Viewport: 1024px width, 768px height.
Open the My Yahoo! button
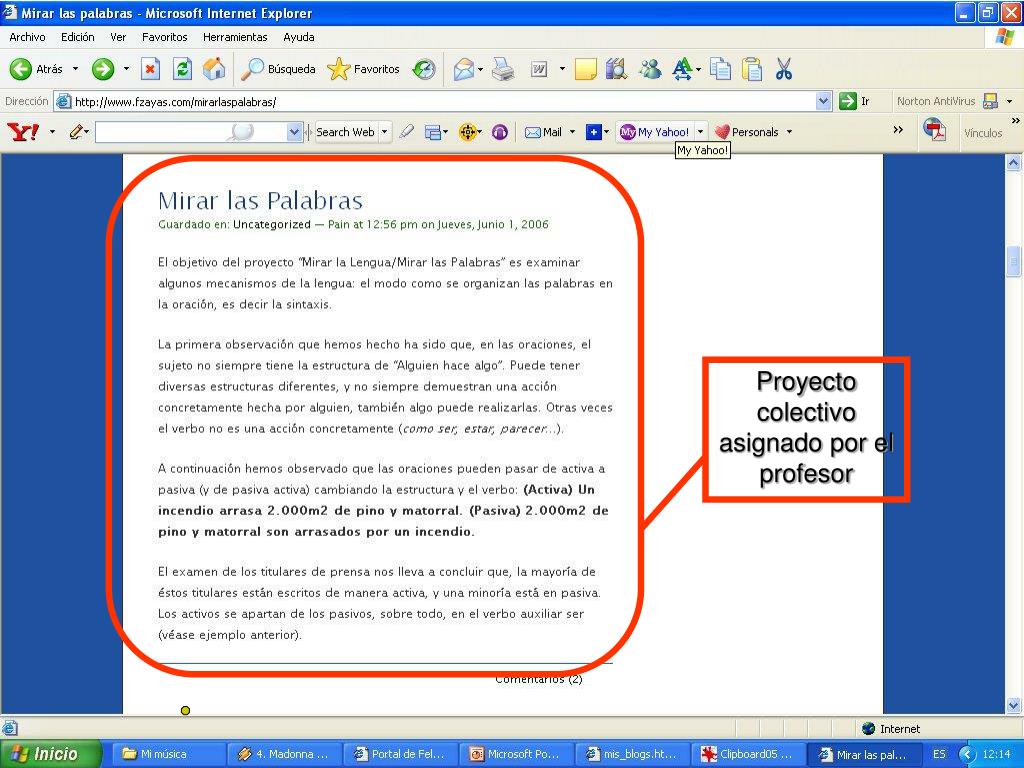tap(654, 132)
